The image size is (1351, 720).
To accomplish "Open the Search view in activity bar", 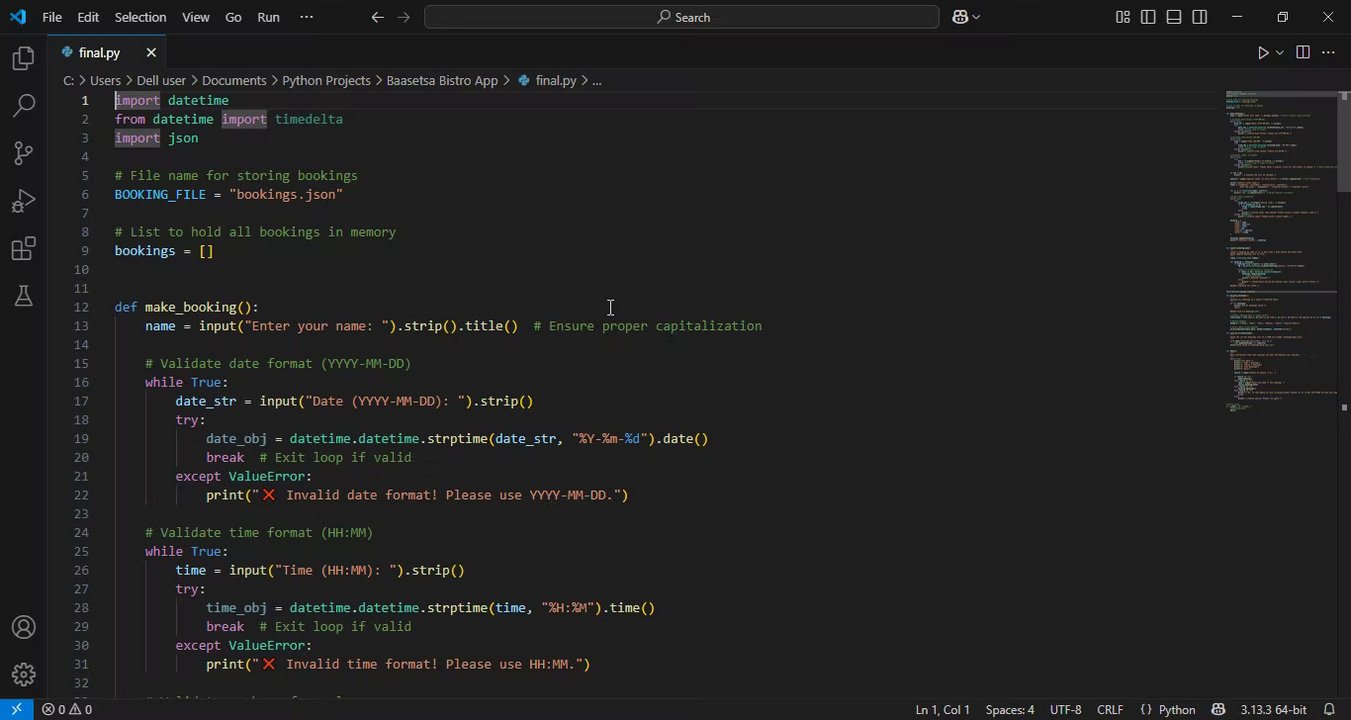I will (x=23, y=106).
